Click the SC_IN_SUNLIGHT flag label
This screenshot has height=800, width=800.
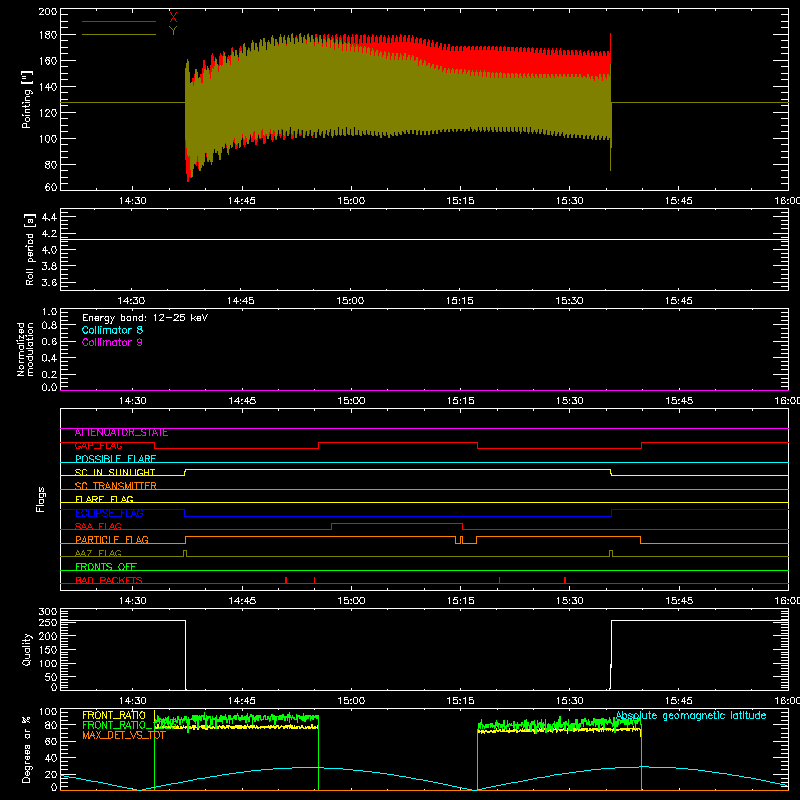(x=115, y=472)
